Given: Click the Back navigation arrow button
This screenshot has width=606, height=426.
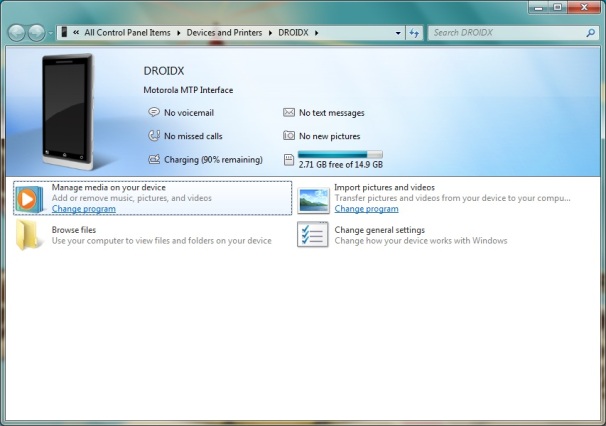Looking at the screenshot, I should (17, 33).
